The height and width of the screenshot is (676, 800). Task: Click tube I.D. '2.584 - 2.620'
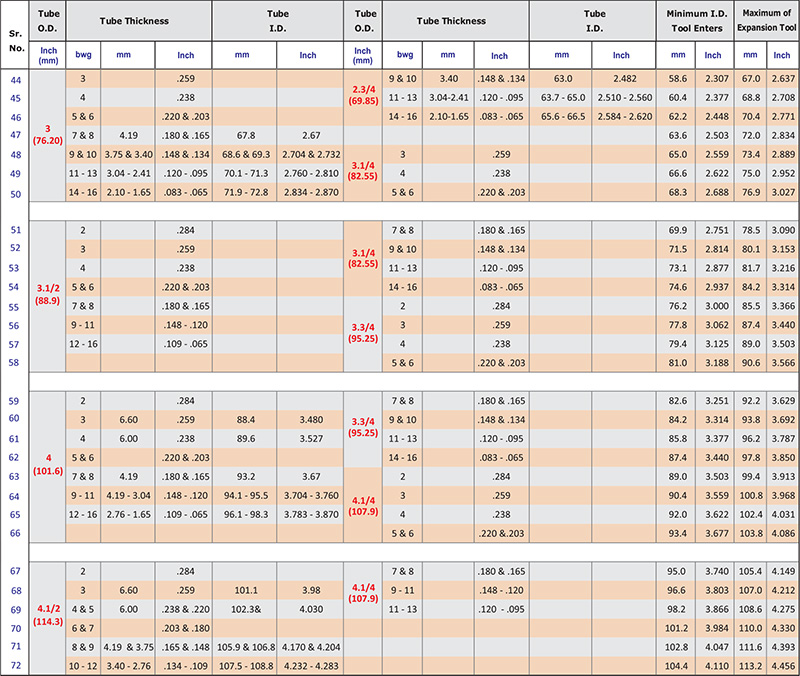[625, 116]
